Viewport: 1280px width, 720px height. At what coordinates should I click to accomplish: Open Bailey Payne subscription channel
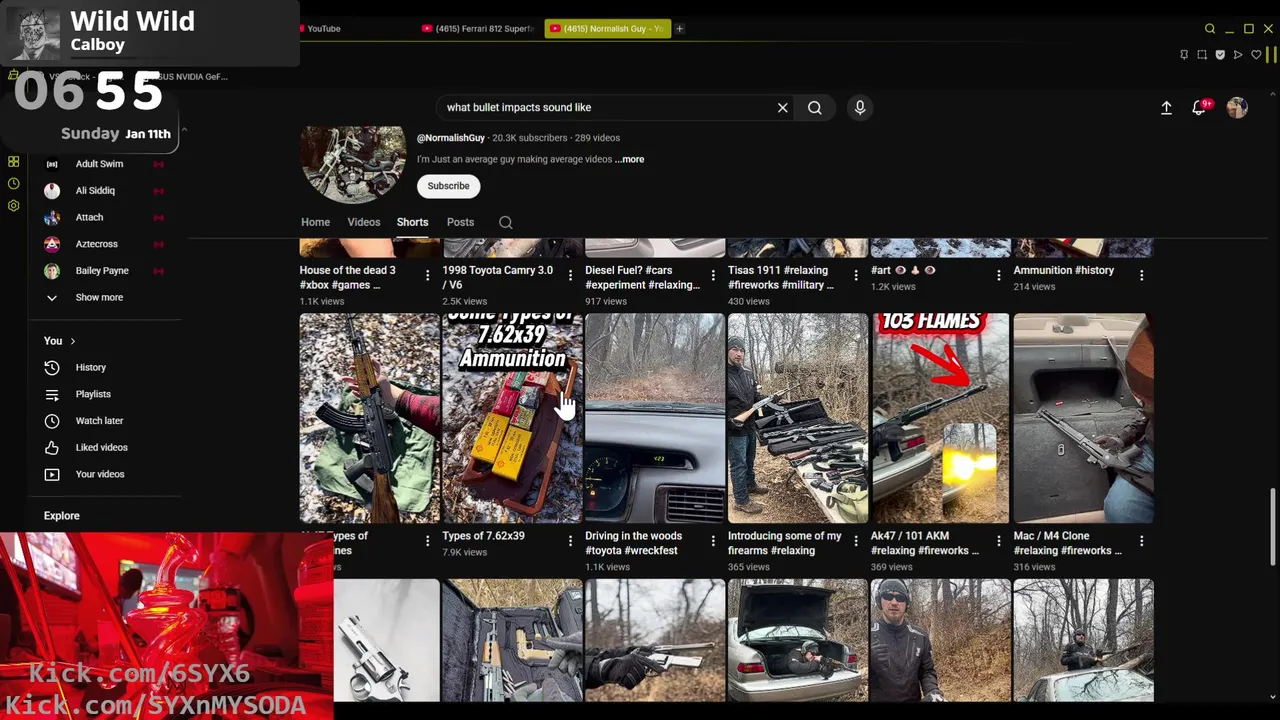(x=102, y=271)
